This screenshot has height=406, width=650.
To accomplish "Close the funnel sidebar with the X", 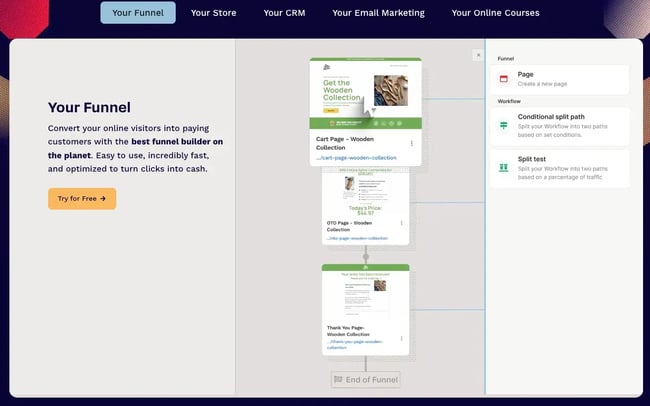I will coord(478,55).
